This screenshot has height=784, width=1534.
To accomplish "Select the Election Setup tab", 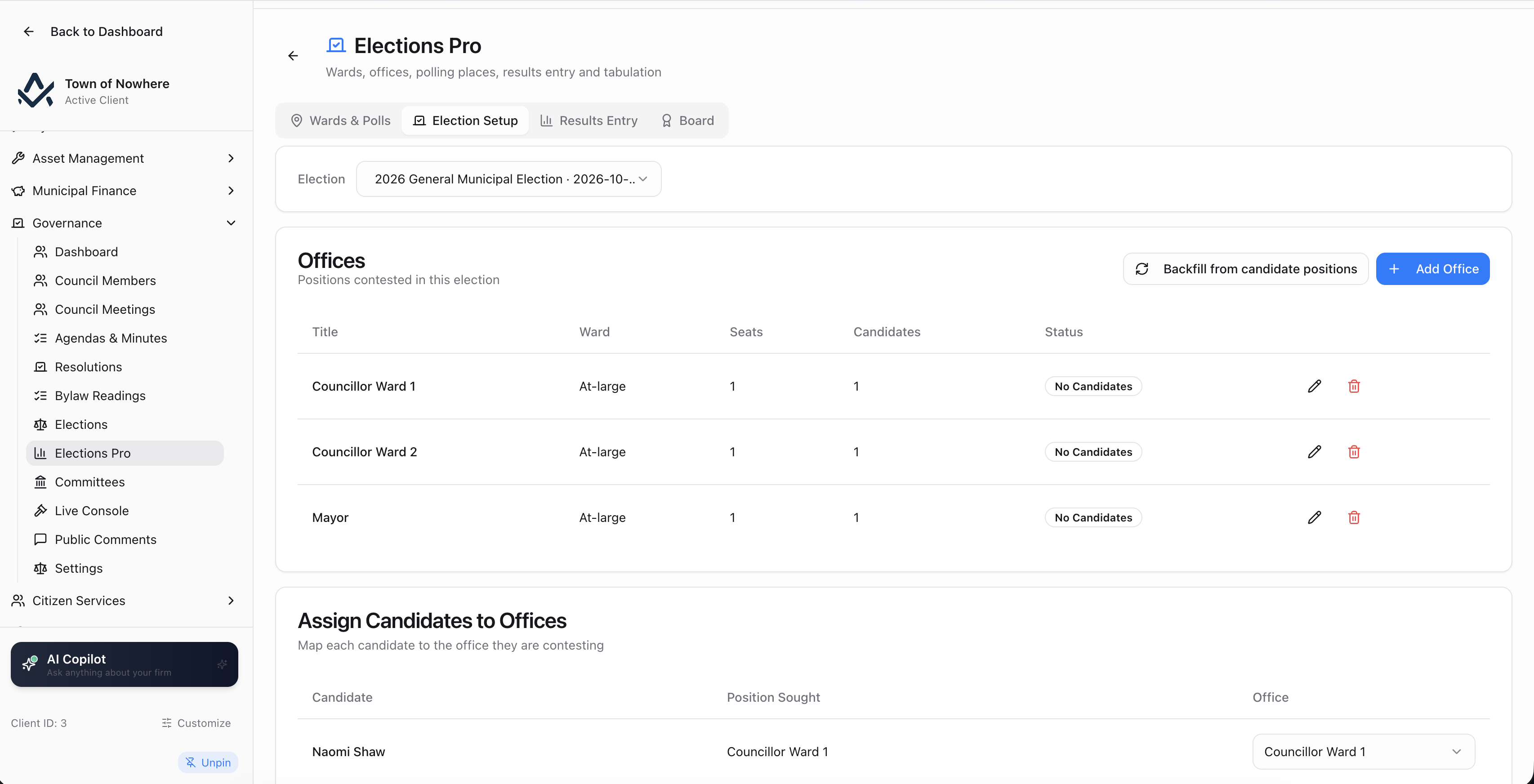I will click(465, 121).
